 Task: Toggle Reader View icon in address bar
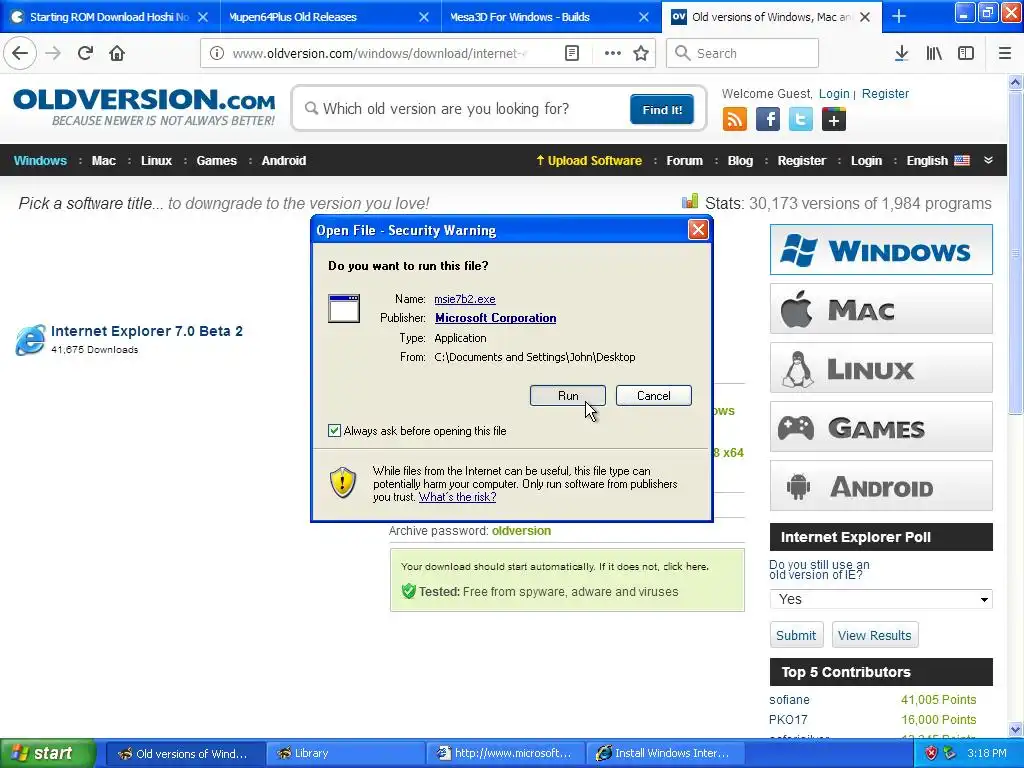(x=571, y=53)
